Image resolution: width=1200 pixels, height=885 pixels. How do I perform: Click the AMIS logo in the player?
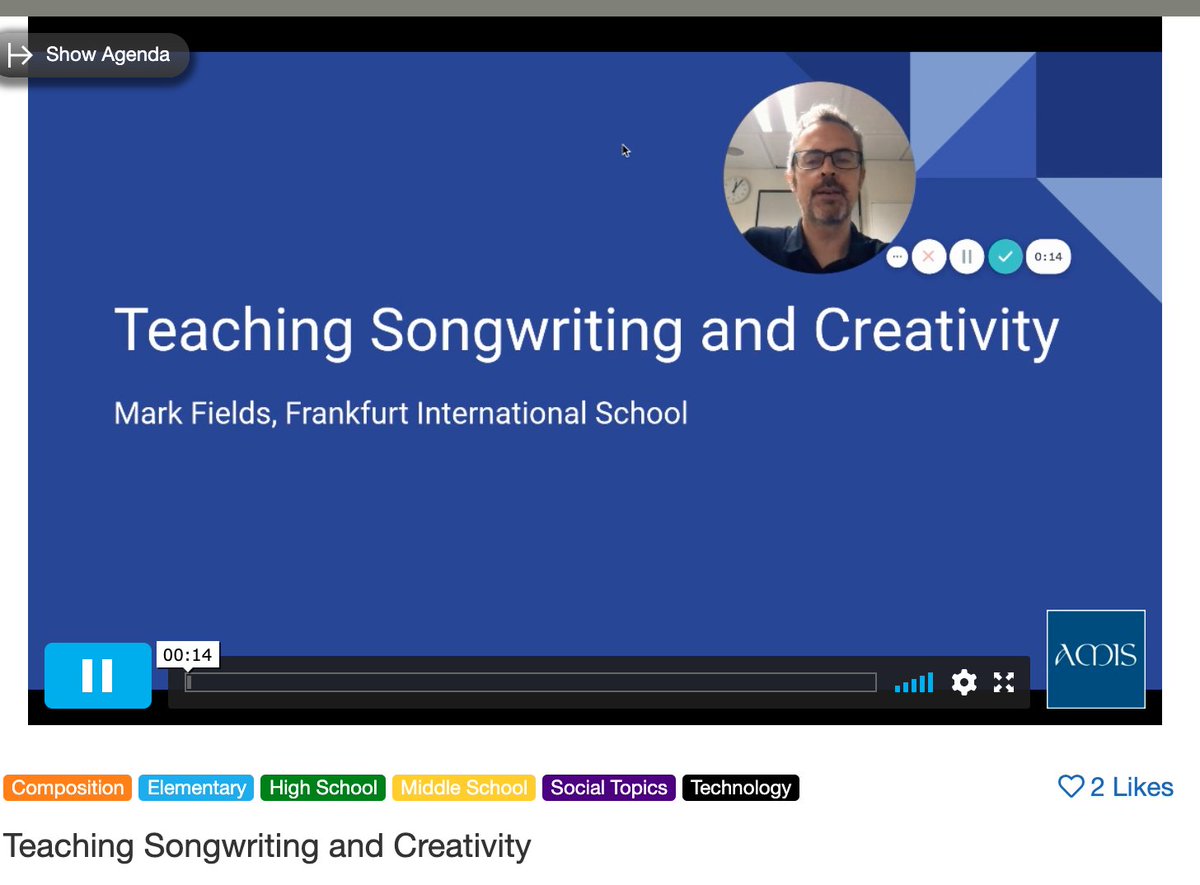(x=1096, y=659)
